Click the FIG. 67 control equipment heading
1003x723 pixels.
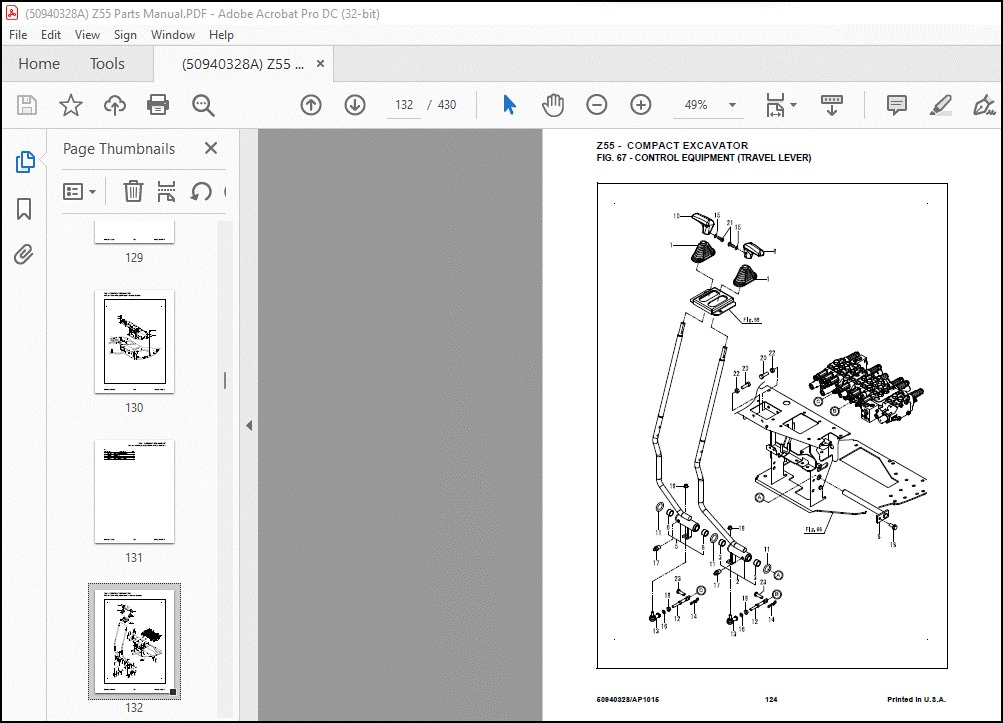pyautogui.click(x=704, y=157)
